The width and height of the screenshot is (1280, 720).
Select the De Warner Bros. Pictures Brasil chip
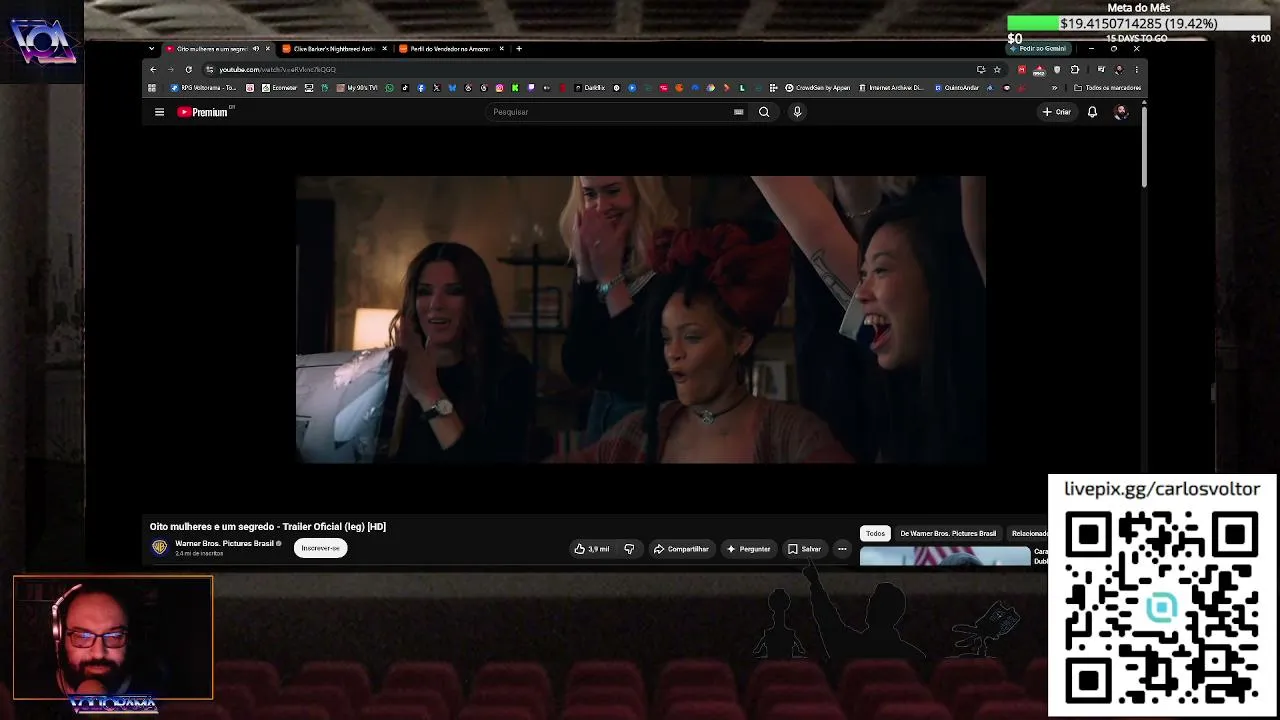[x=948, y=533]
